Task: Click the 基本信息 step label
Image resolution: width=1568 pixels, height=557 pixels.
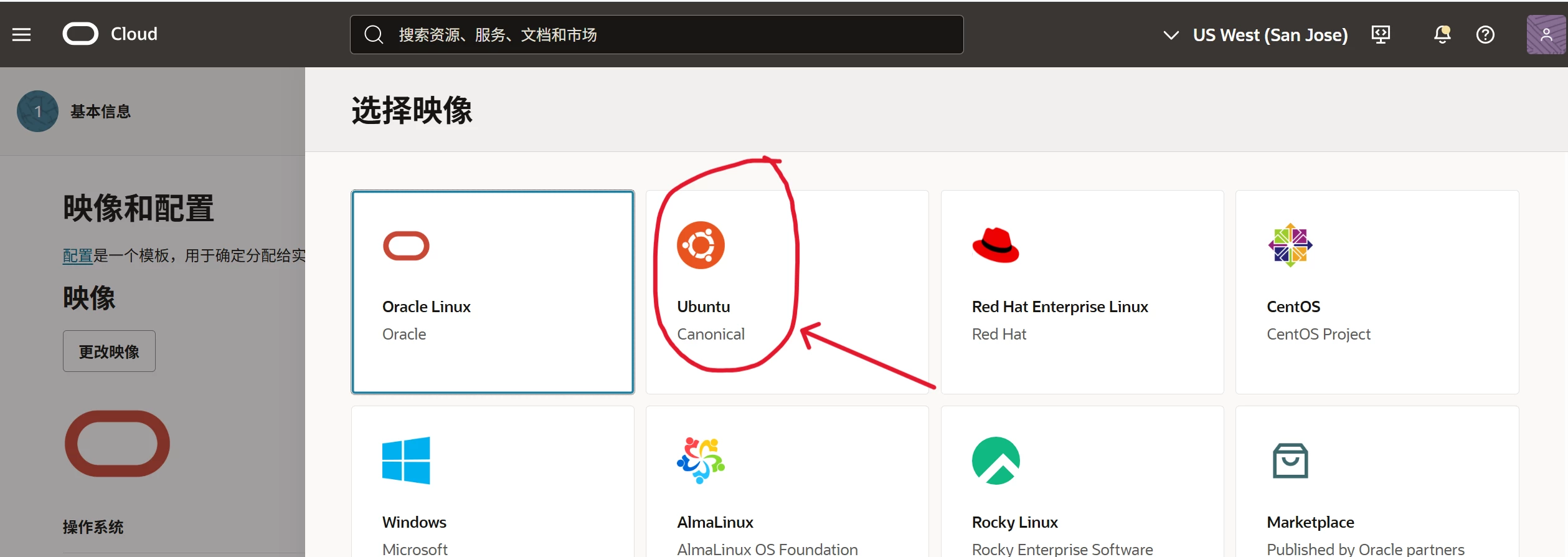Action: (100, 112)
